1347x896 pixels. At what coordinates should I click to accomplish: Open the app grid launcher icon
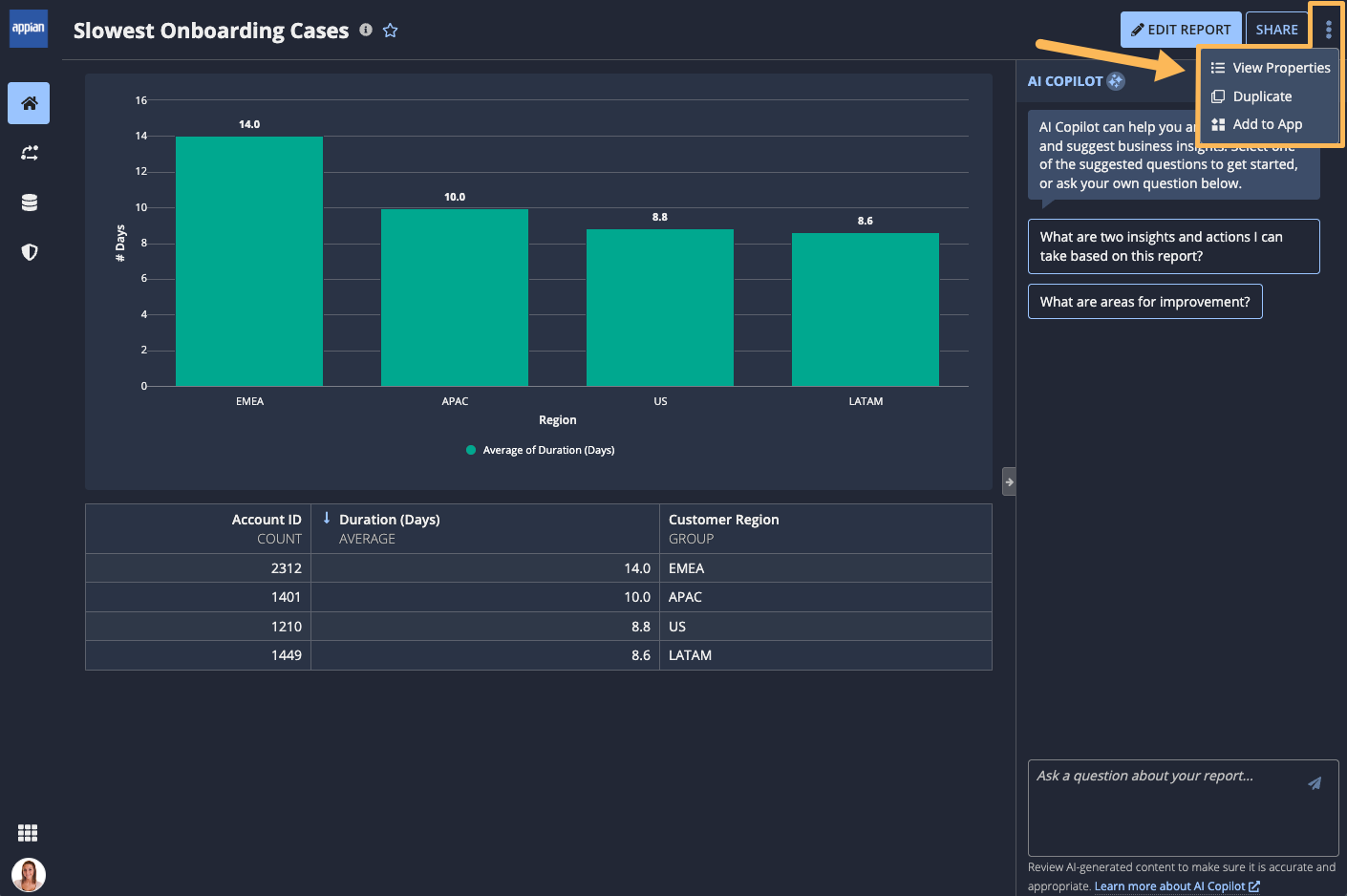click(28, 833)
